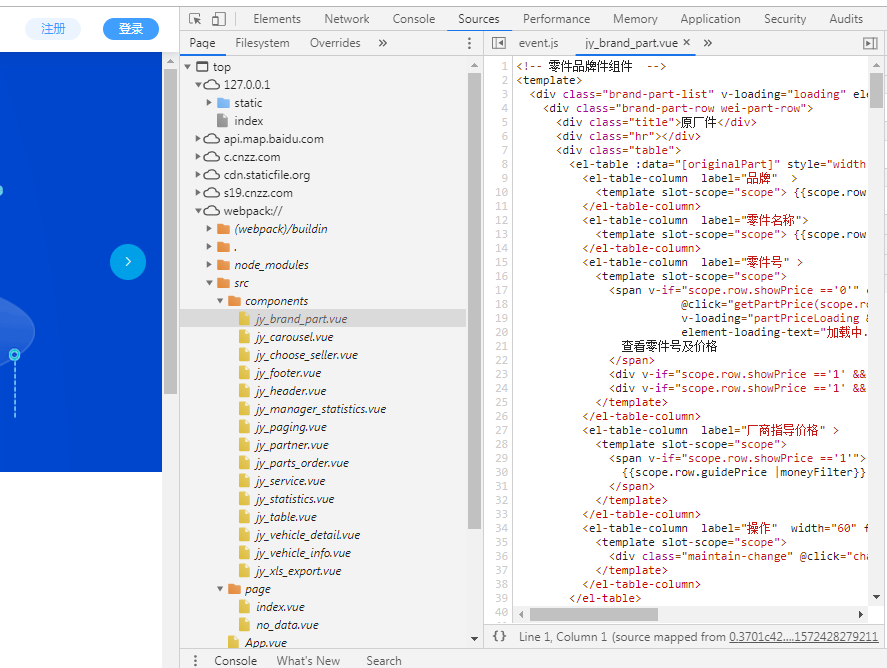Switch to the event.js editor tab
Viewport: 887px width, 668px height.
(539, 43)
